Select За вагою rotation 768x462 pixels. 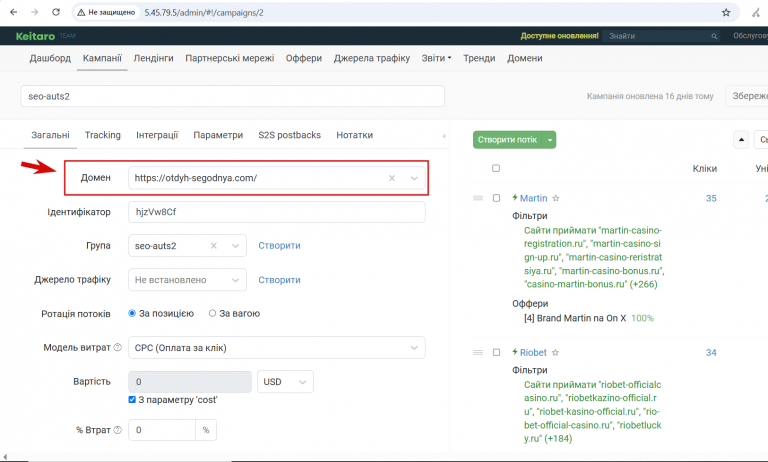point(212,314)
